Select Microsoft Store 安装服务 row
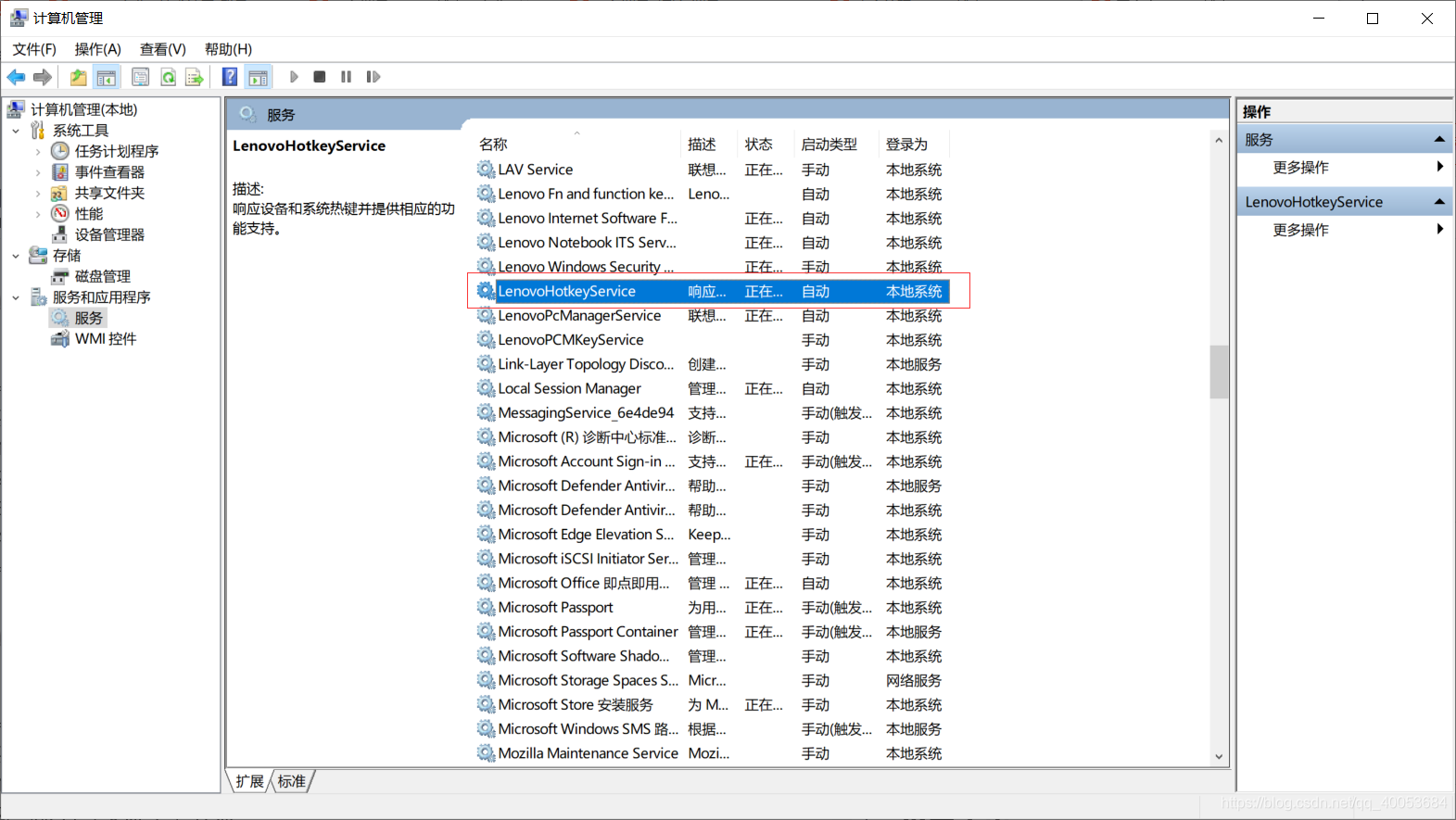Screen dimensions: 1456x820 (x=712, y=705)
